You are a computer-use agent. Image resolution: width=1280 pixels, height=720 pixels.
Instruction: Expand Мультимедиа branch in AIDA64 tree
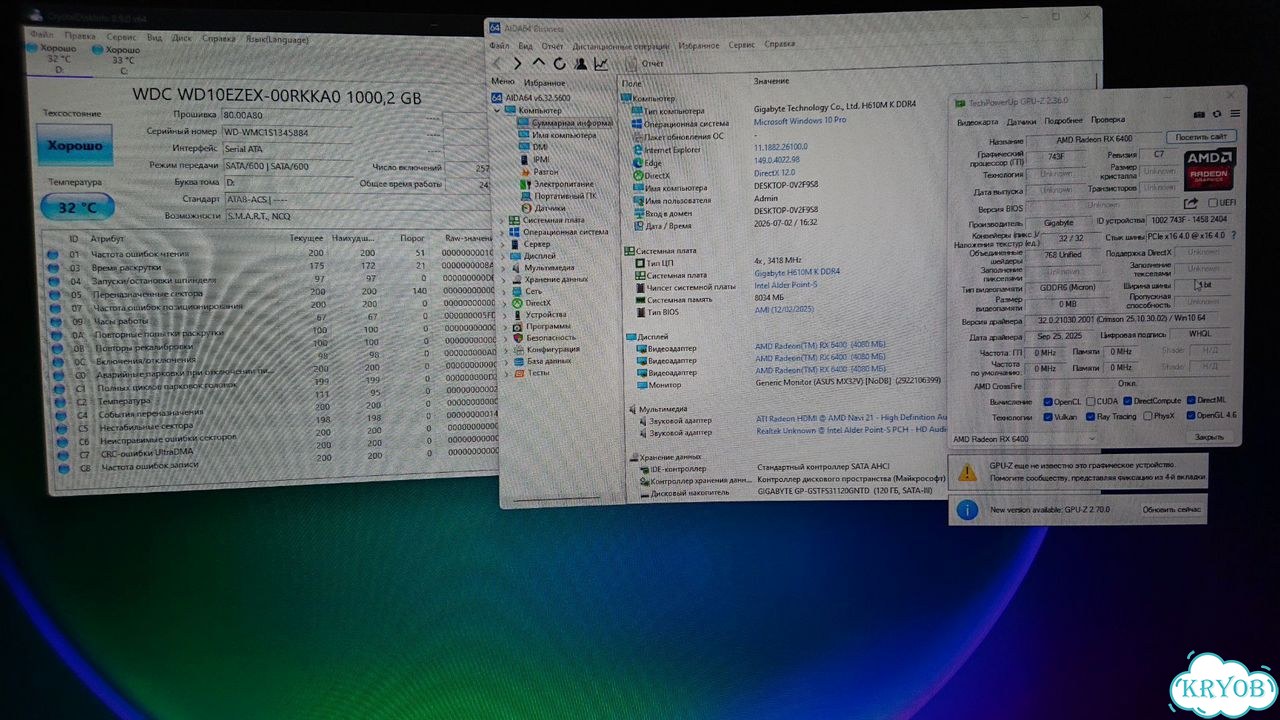[503, 268]
